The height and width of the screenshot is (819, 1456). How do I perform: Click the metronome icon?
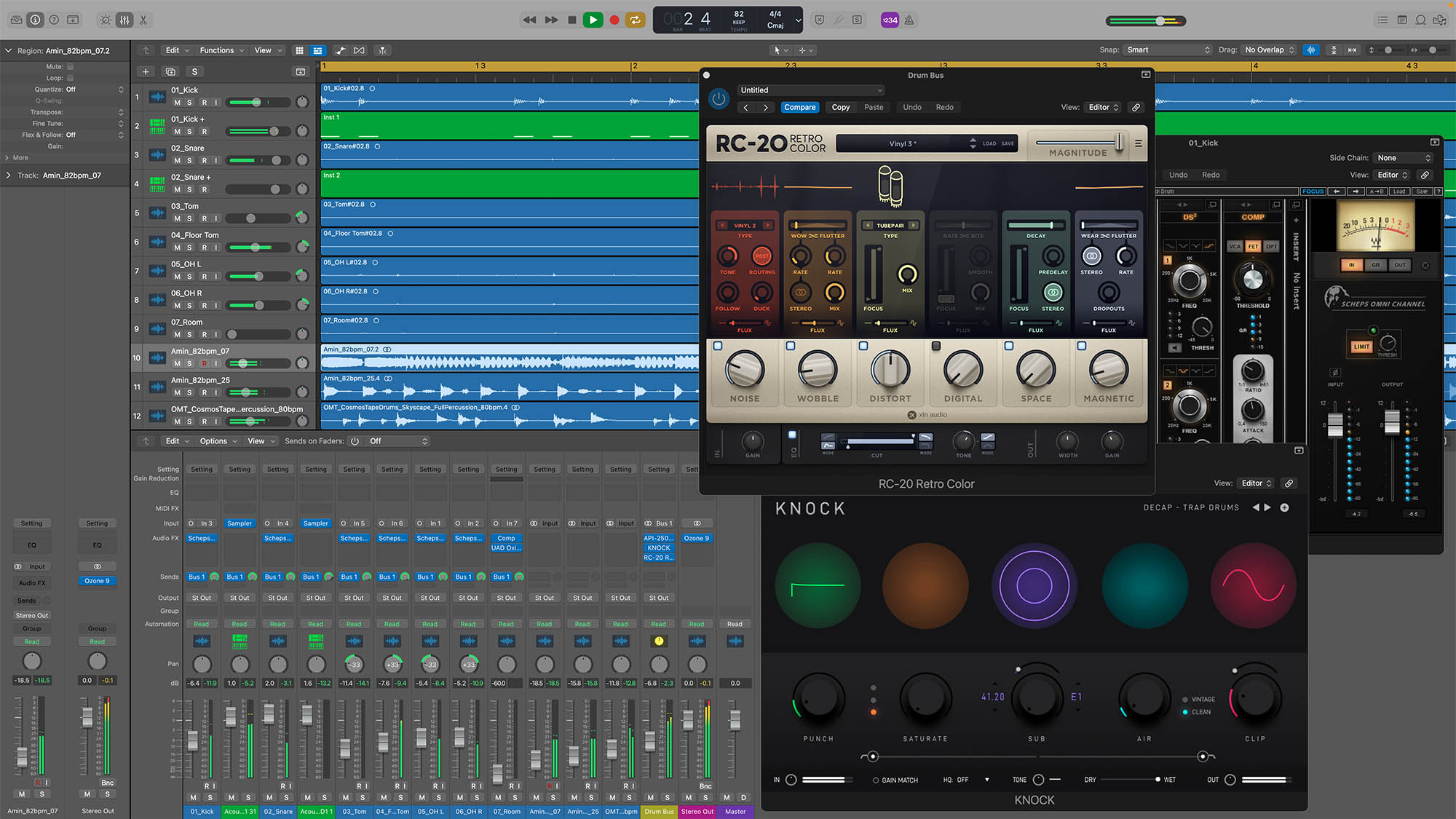click(909, 20)
